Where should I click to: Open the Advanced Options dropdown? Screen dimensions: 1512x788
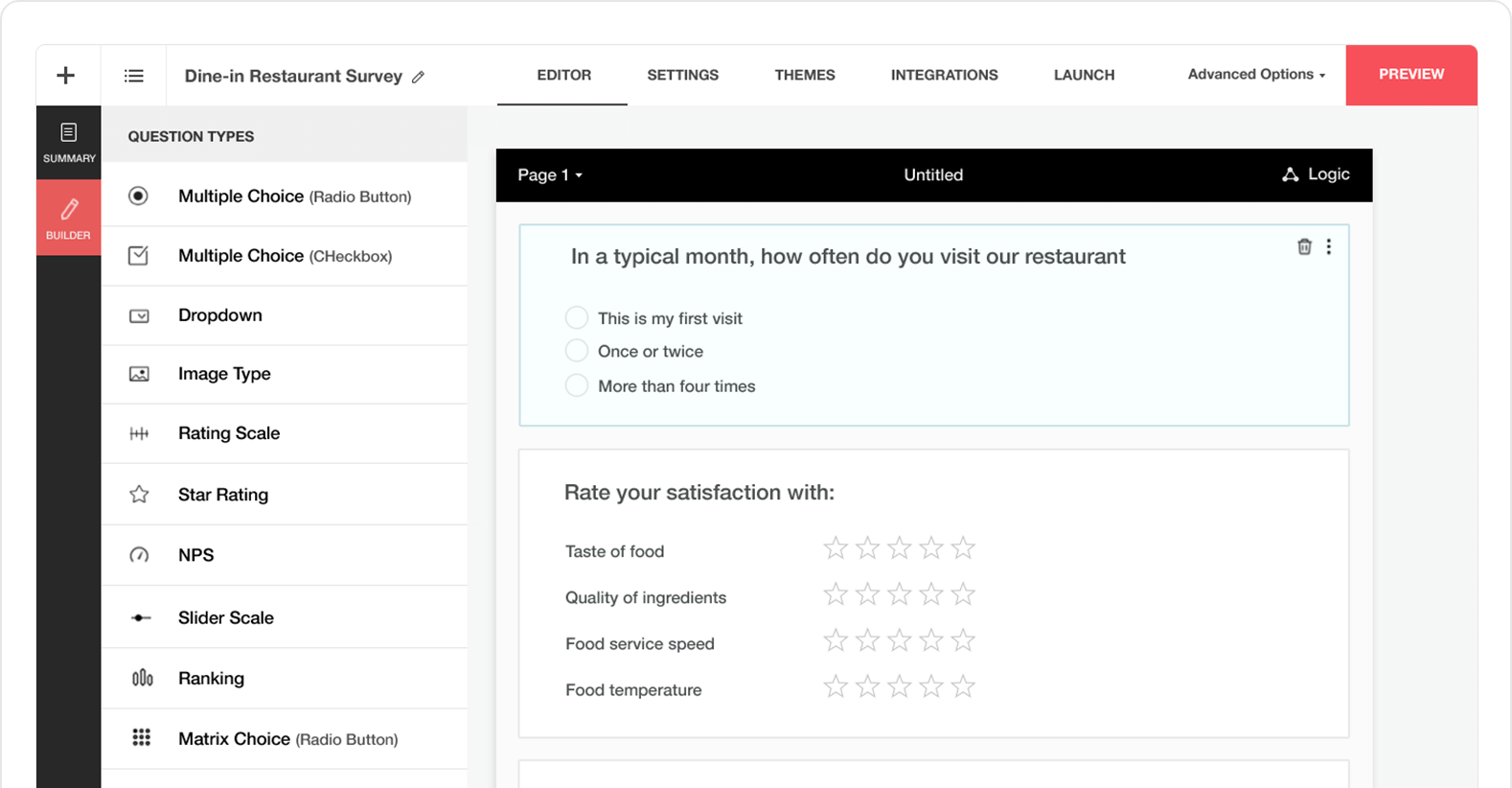point(1256,75)
